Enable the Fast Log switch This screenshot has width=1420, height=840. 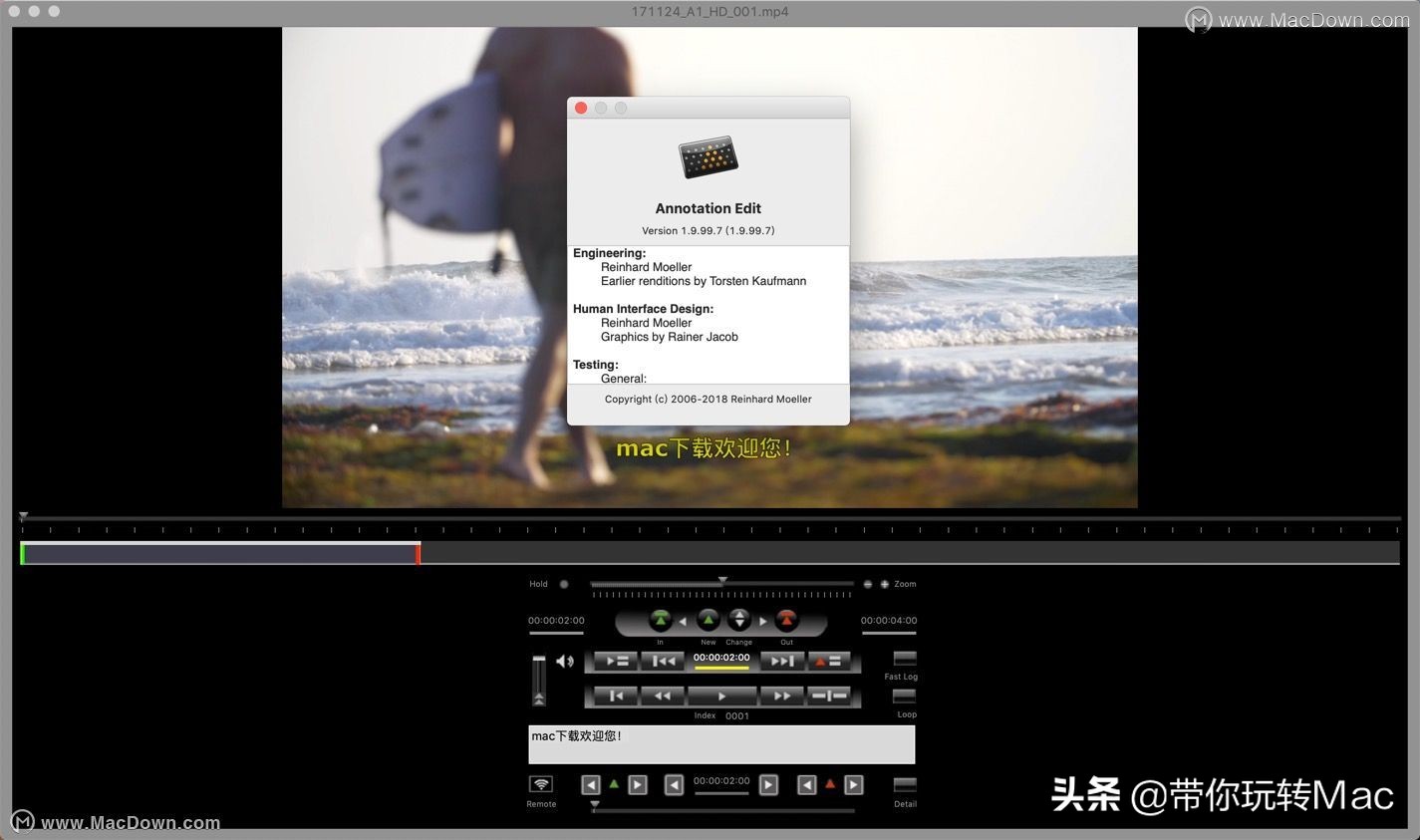904,659
